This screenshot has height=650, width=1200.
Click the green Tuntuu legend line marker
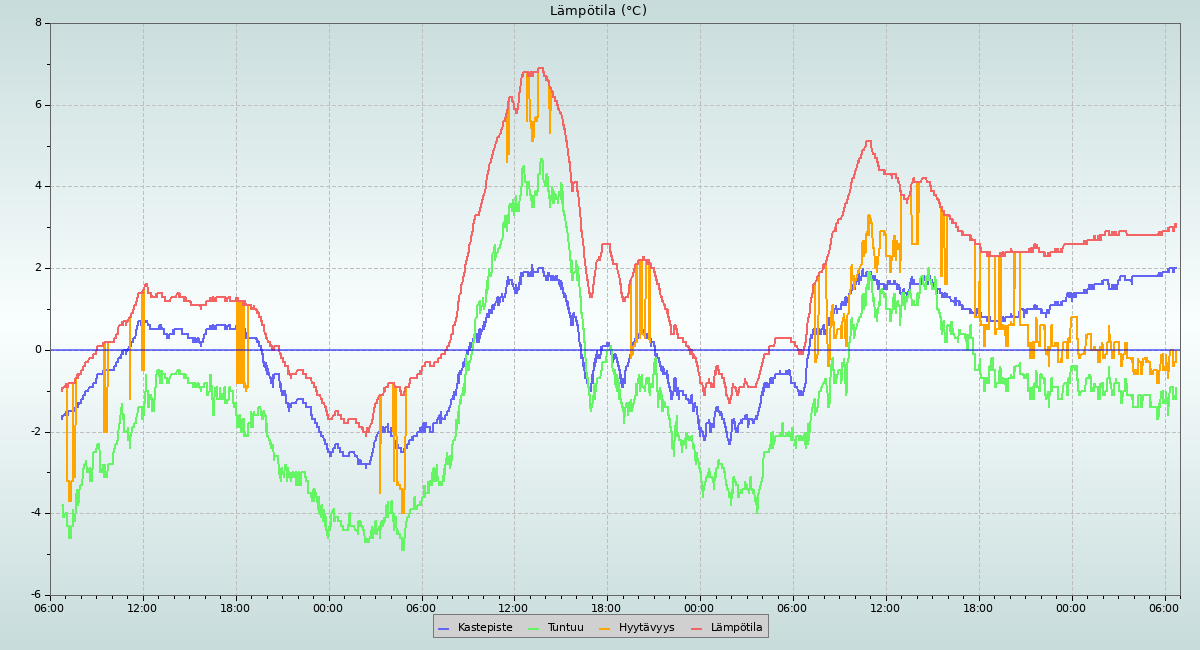[x=533, y=628]
